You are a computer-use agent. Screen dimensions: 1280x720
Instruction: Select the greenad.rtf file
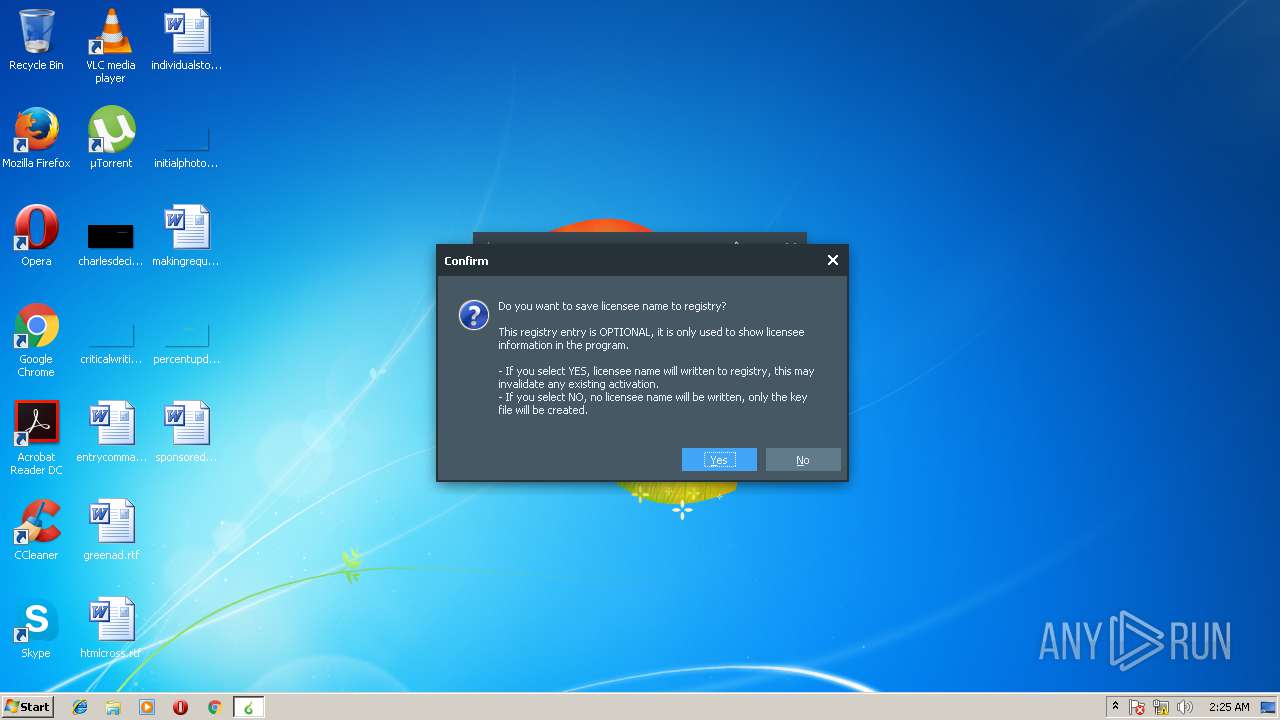coord(110,530)
